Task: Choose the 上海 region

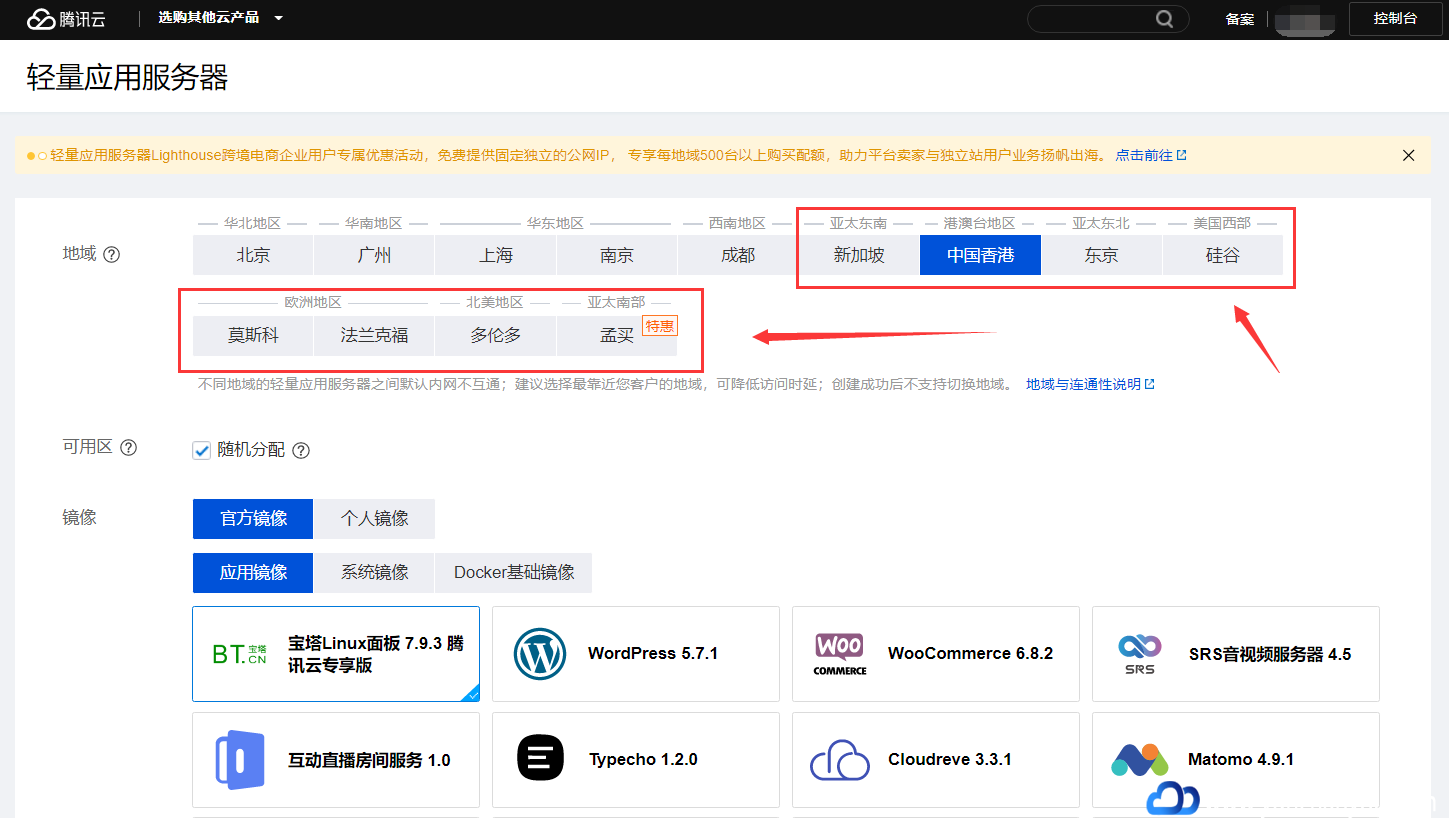Action: (495, 255)
